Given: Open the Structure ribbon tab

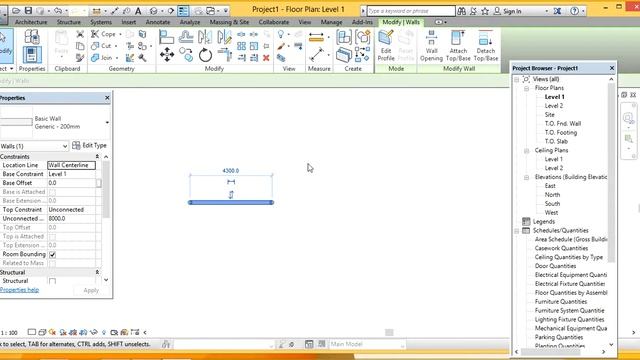Looking at the screenshot, I should tap(69, 22).
